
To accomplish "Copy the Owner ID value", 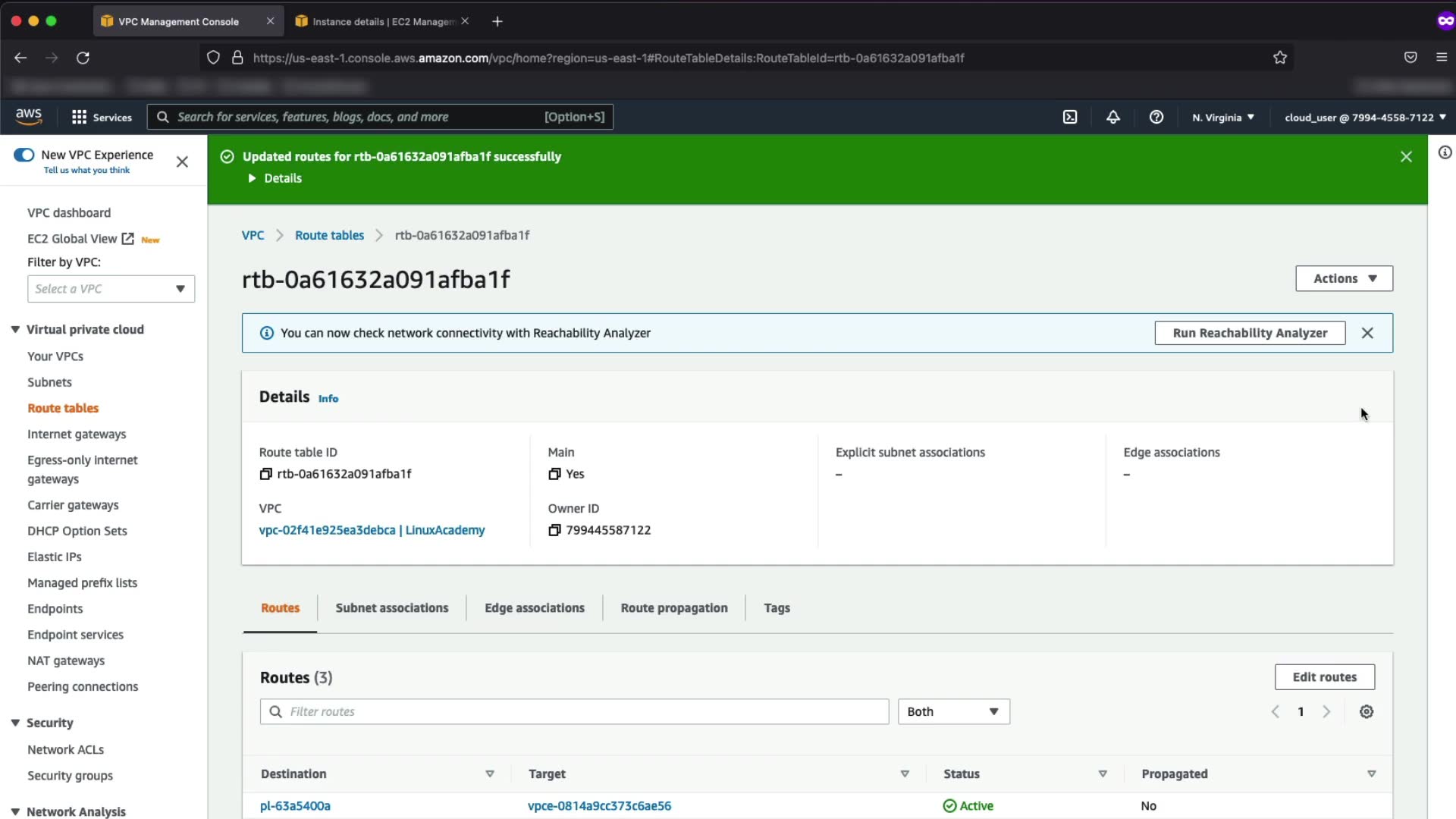I will 554,530.
